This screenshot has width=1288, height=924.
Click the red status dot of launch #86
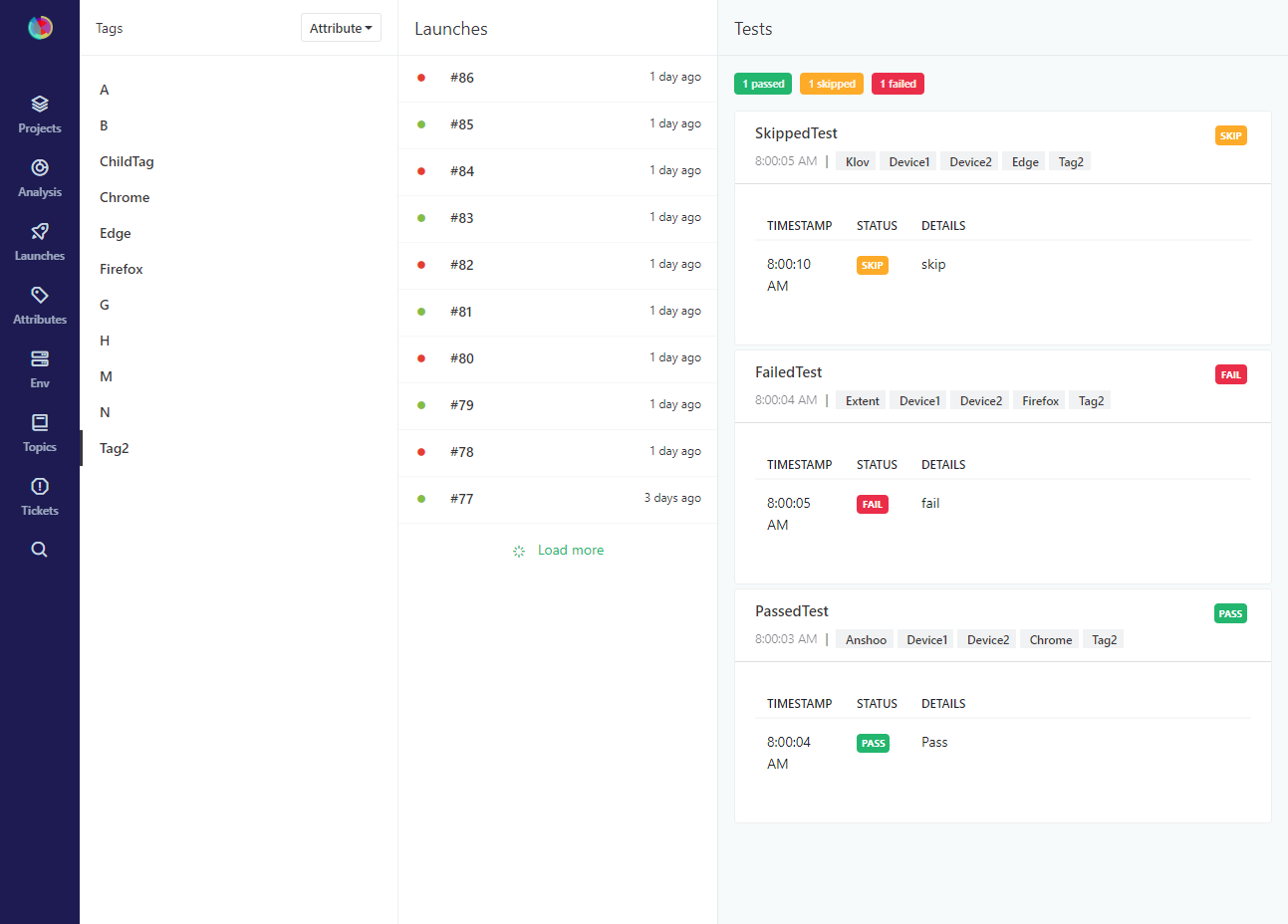[x=421, y=78]
